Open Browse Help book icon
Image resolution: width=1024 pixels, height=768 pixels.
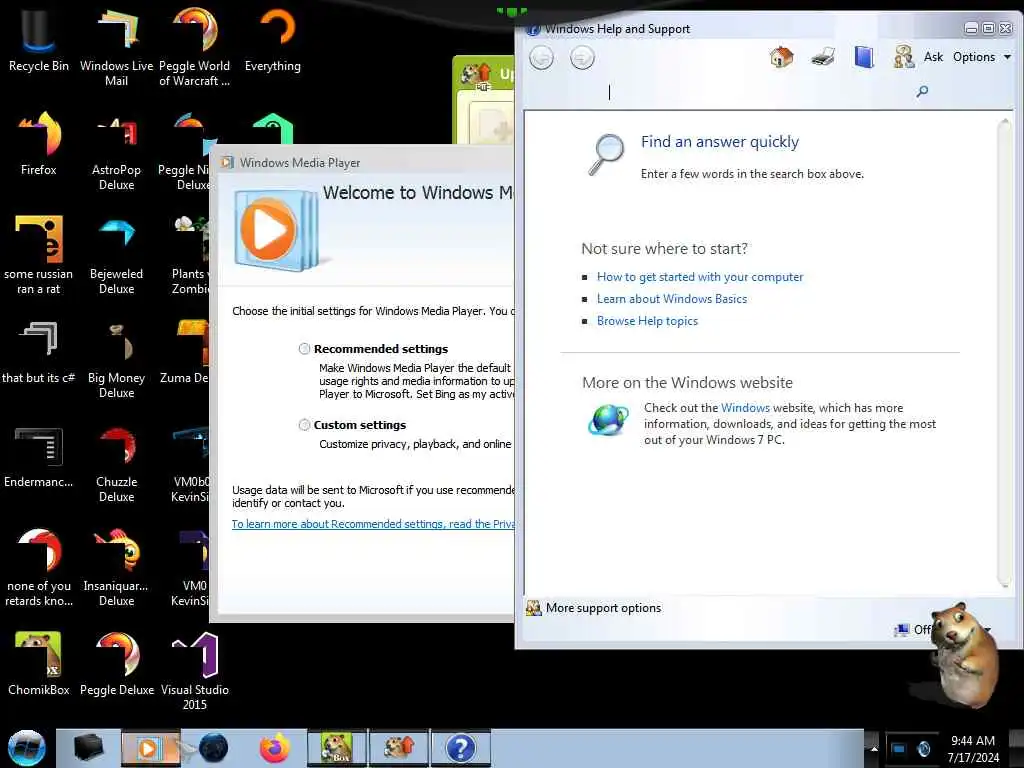[x=864, y=57]
